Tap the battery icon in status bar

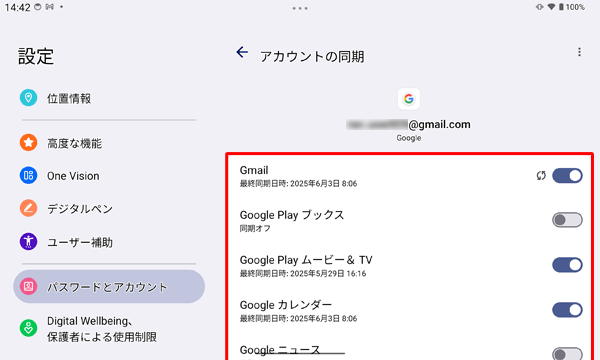(x=561, y=7)
